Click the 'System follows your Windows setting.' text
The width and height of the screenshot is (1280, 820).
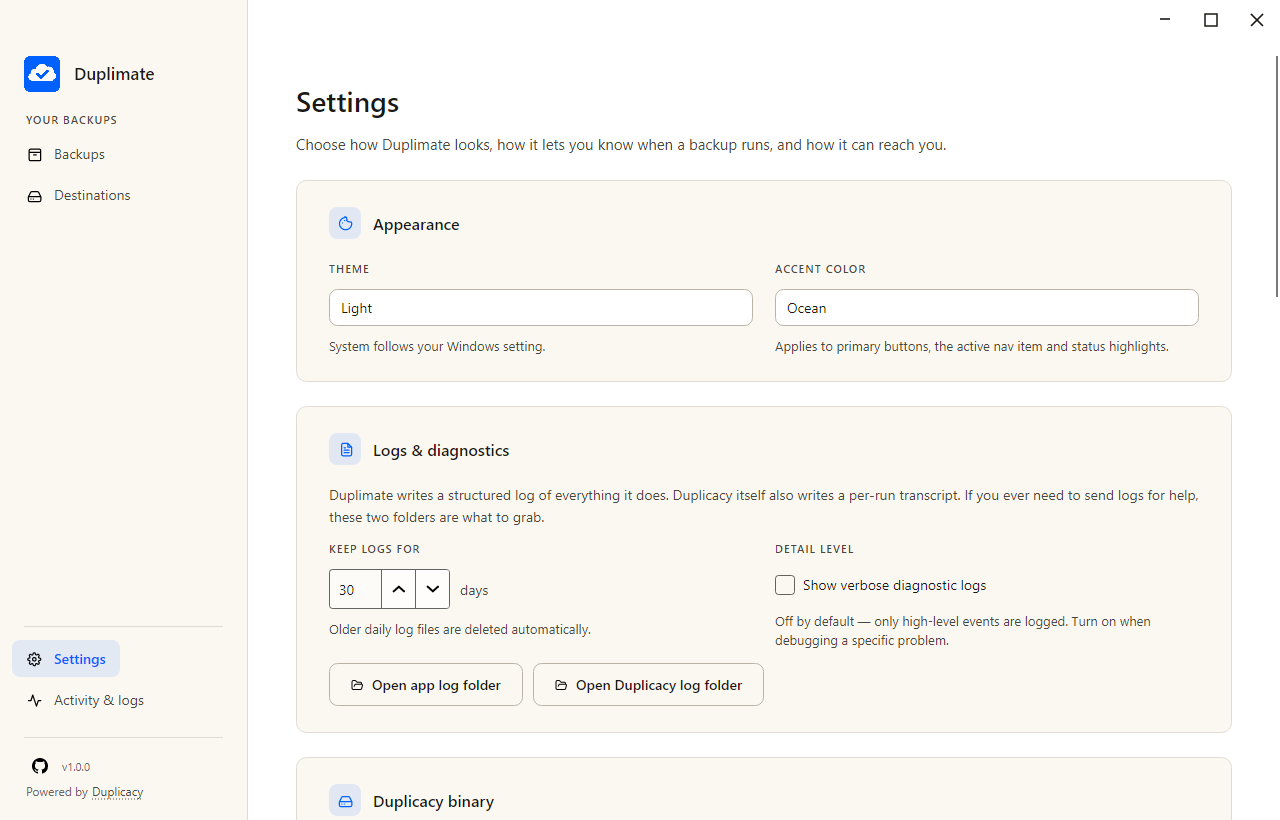(437, 347)
